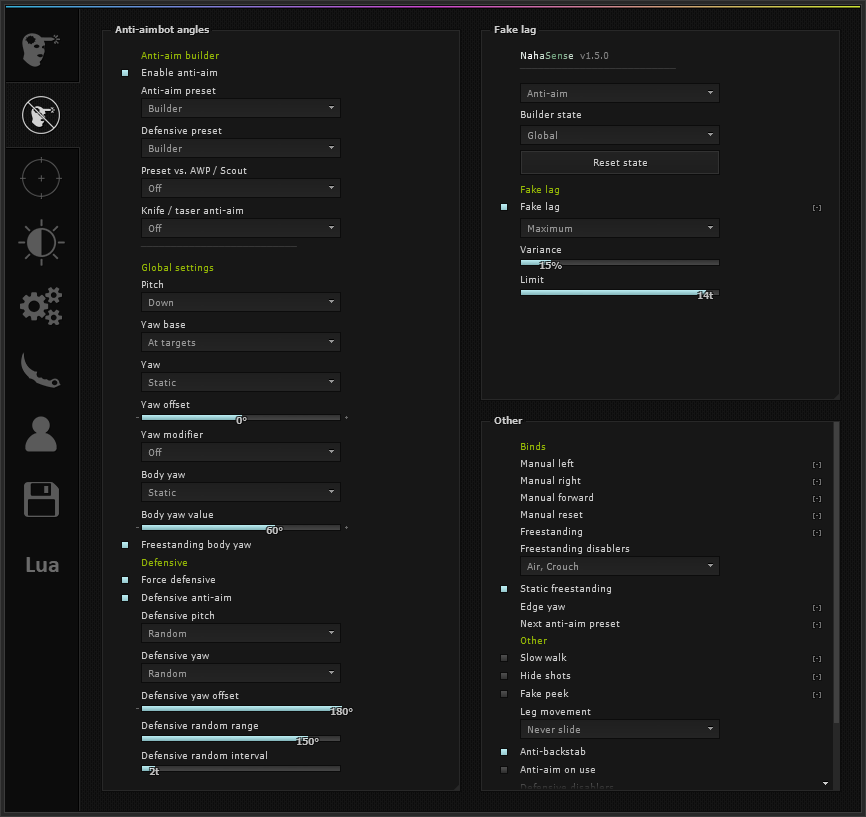This screenshot has width=866, height=817.
Task: Open the Defensive pitch dropdown
Action: (x=241, y=633)
